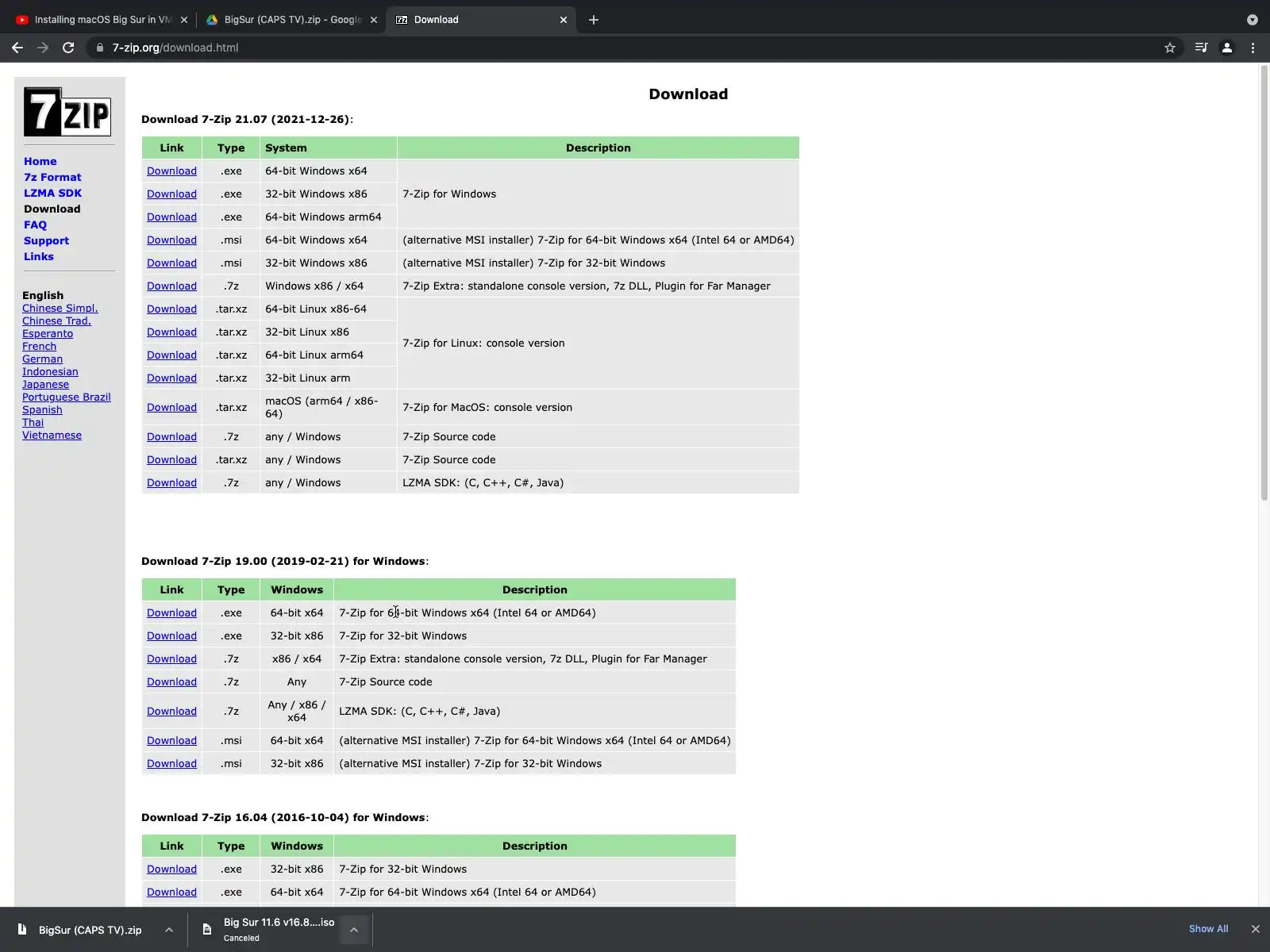
Task: Open 7z Format sidebar page
Action: 52,177
